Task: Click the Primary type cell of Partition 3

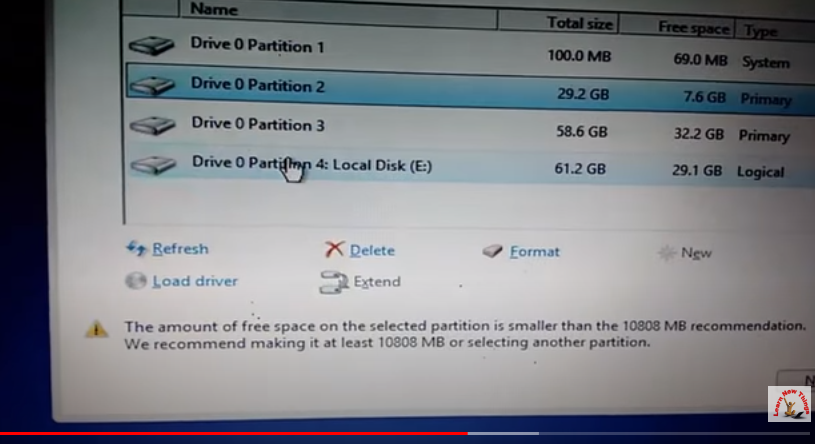Action: [x=764, y=136]
